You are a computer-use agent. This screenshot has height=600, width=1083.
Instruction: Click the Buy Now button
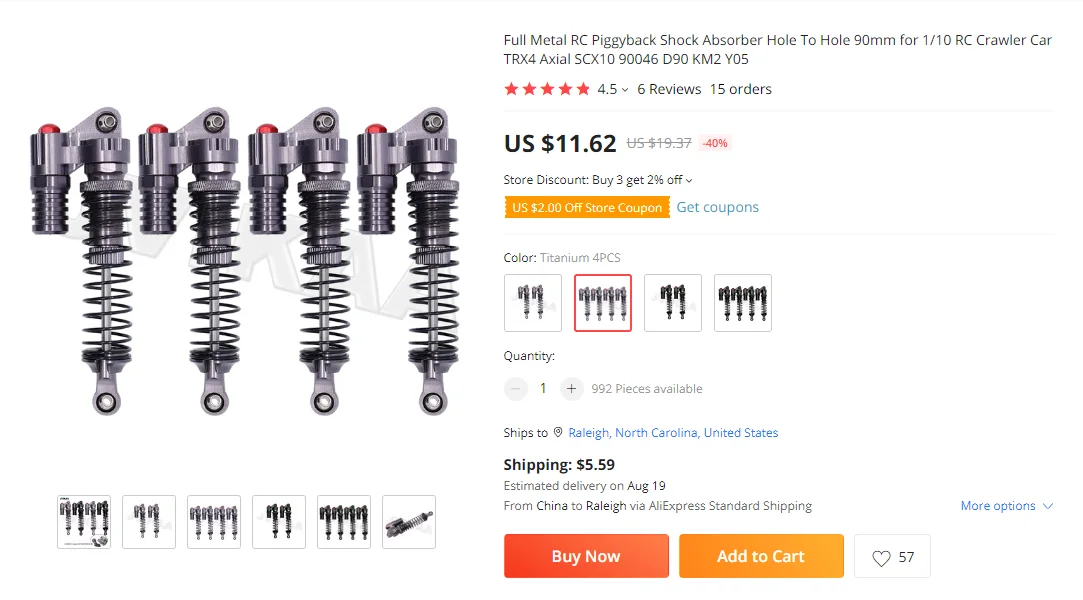pyautogui.click(x=586, y=556)
